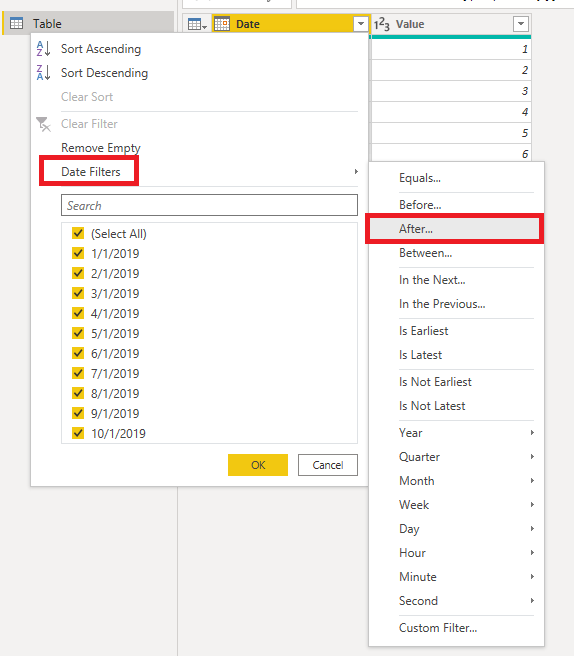
Task: Open the Value column filter dropdown arrow
Action: (x=521, y=24)
